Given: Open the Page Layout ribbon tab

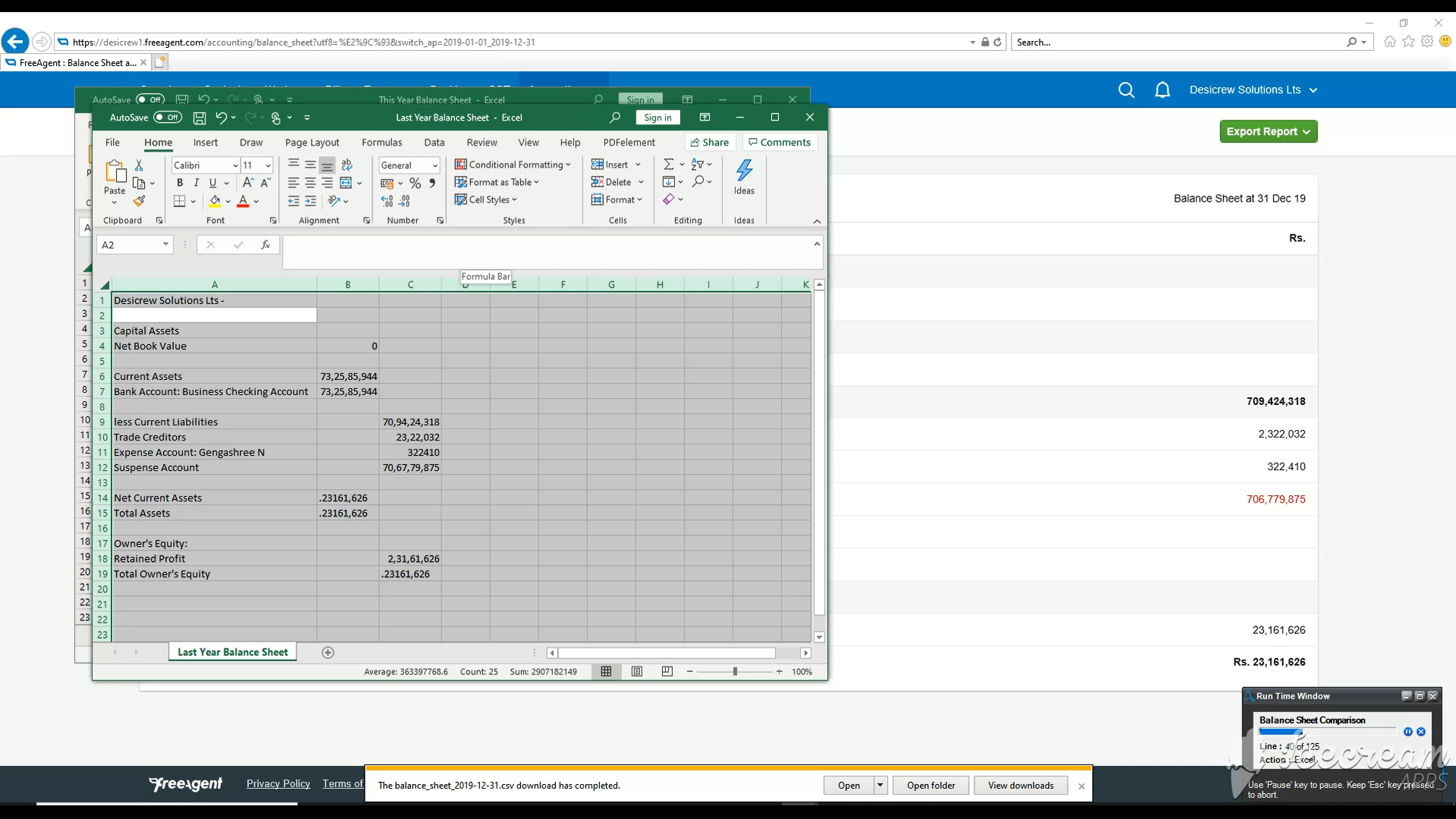Looking at the screenshot, I should coord(312,143).
